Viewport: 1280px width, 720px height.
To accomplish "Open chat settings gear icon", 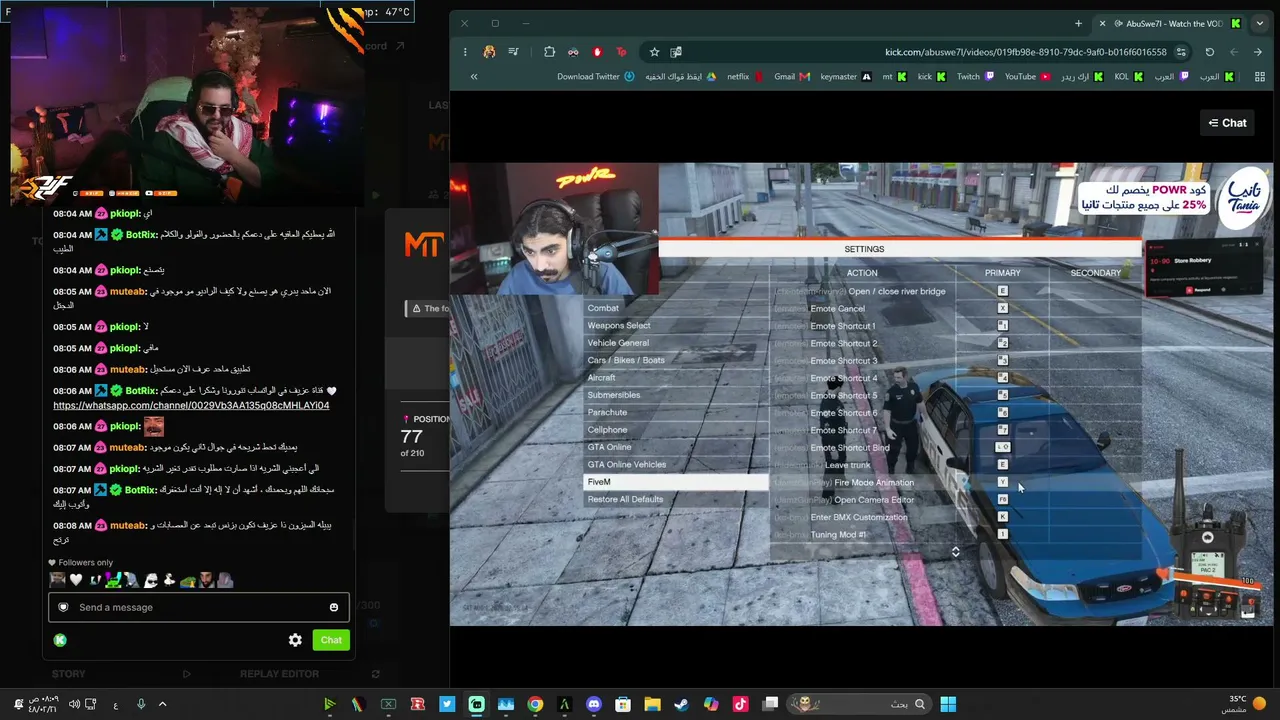I will tap(295, 640).
